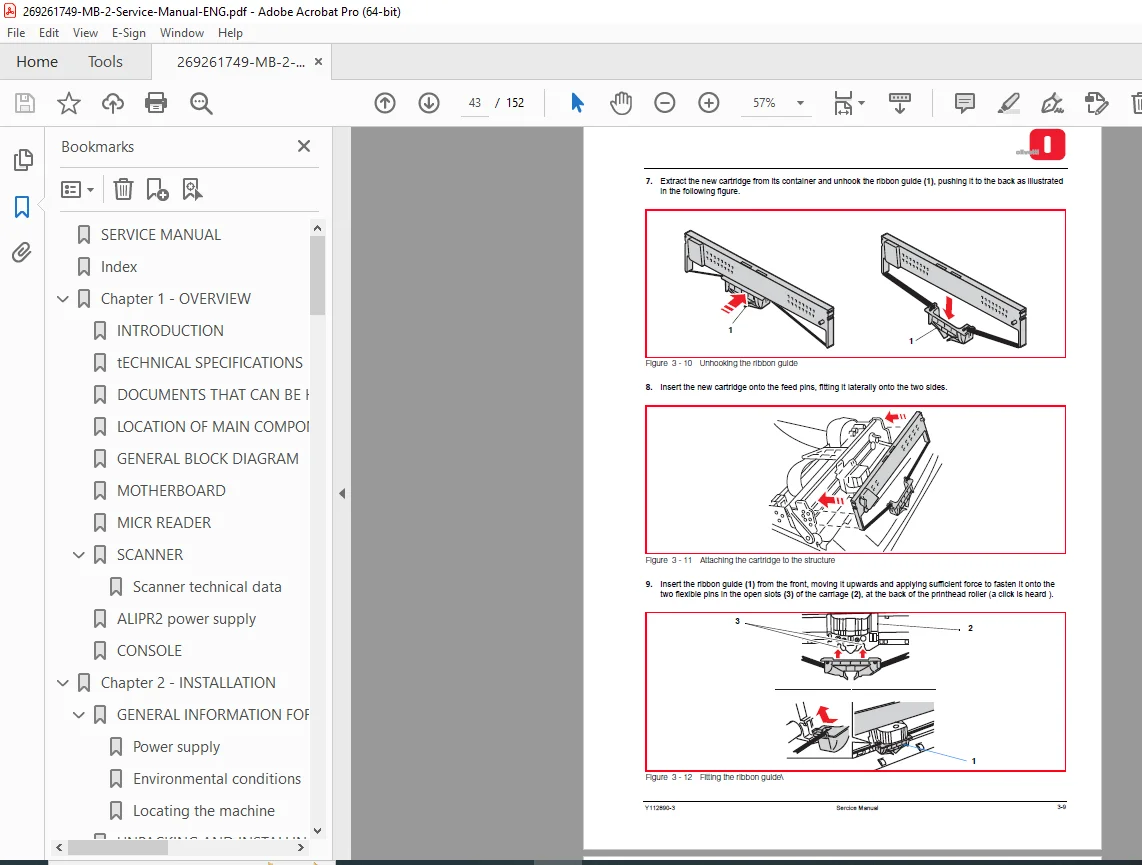Screen dimensions: 1142x865
Task: Jump to GENERAL BLOCK DIAGRAM bookmark
Action: (208, 459)
